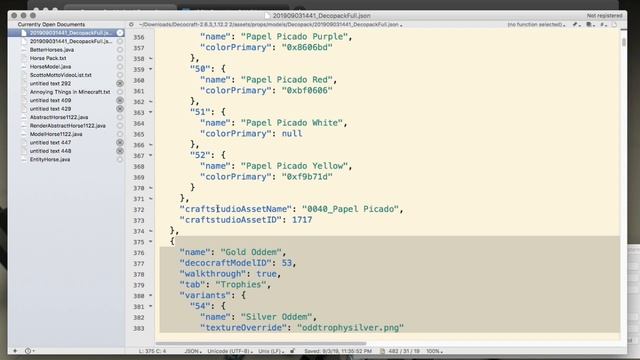Collapse the fold at line 381

coord(151,306)
